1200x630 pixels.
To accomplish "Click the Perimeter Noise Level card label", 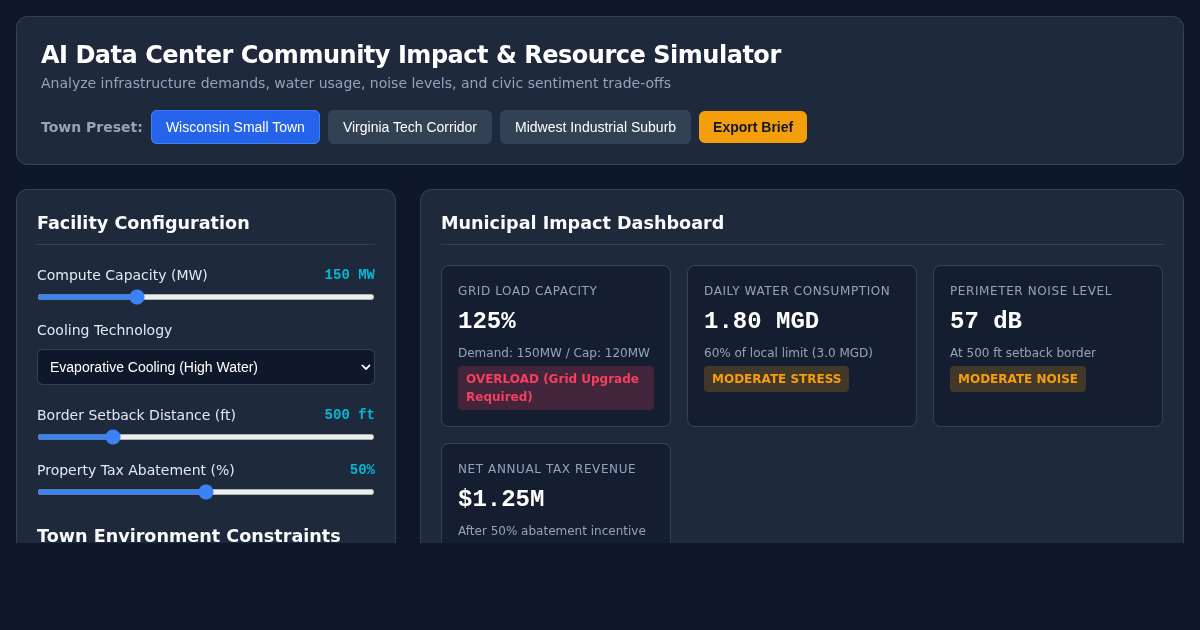I will 1031,291.
